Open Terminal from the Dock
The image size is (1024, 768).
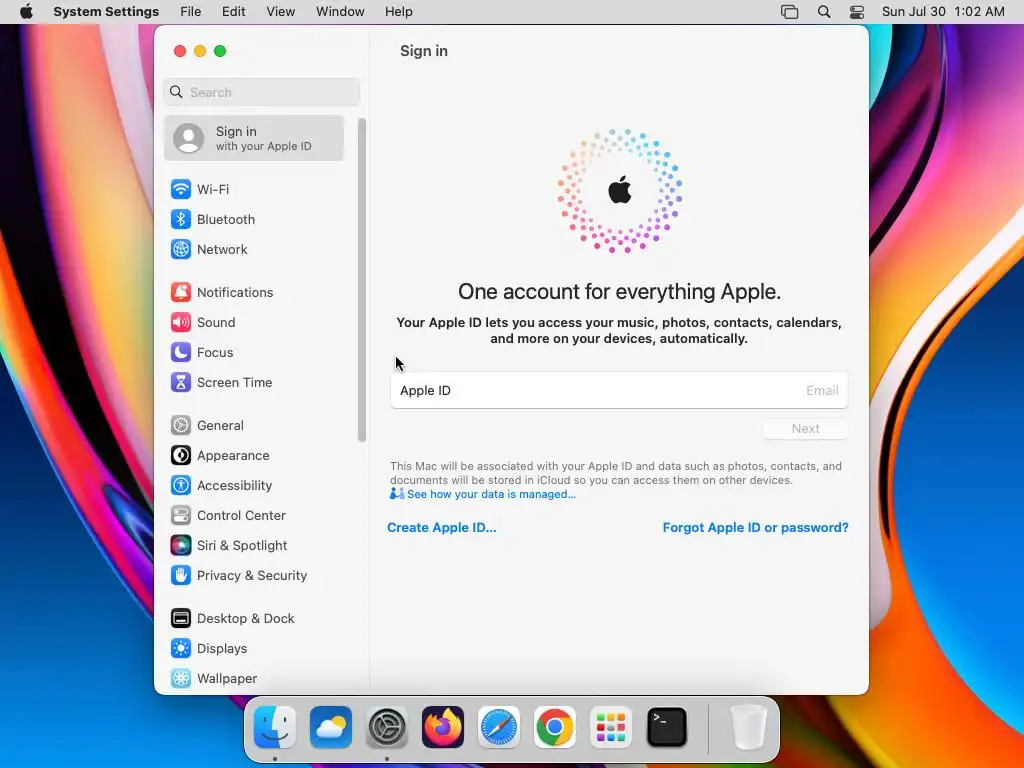point(667,727)
